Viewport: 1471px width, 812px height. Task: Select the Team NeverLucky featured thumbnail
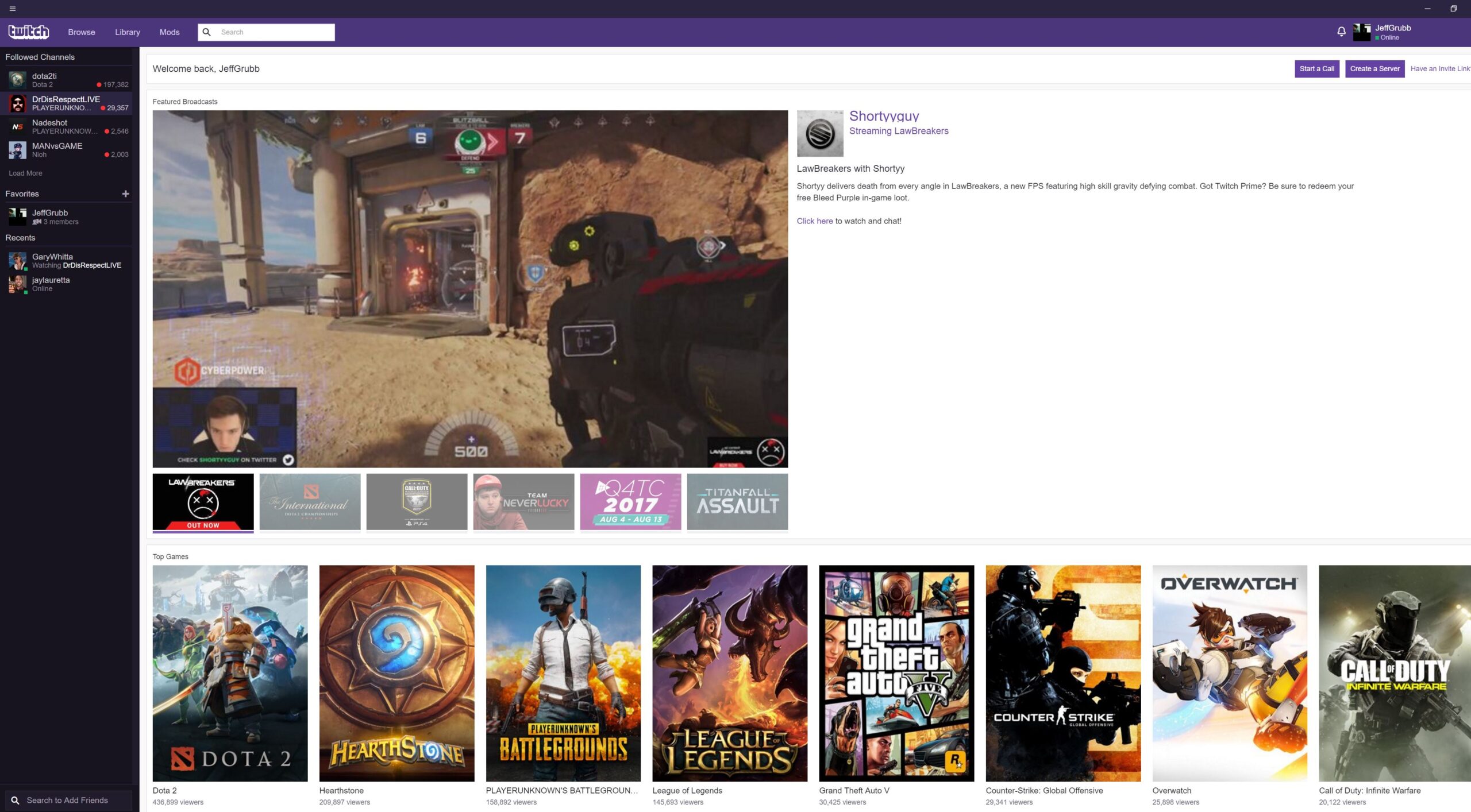523,502
